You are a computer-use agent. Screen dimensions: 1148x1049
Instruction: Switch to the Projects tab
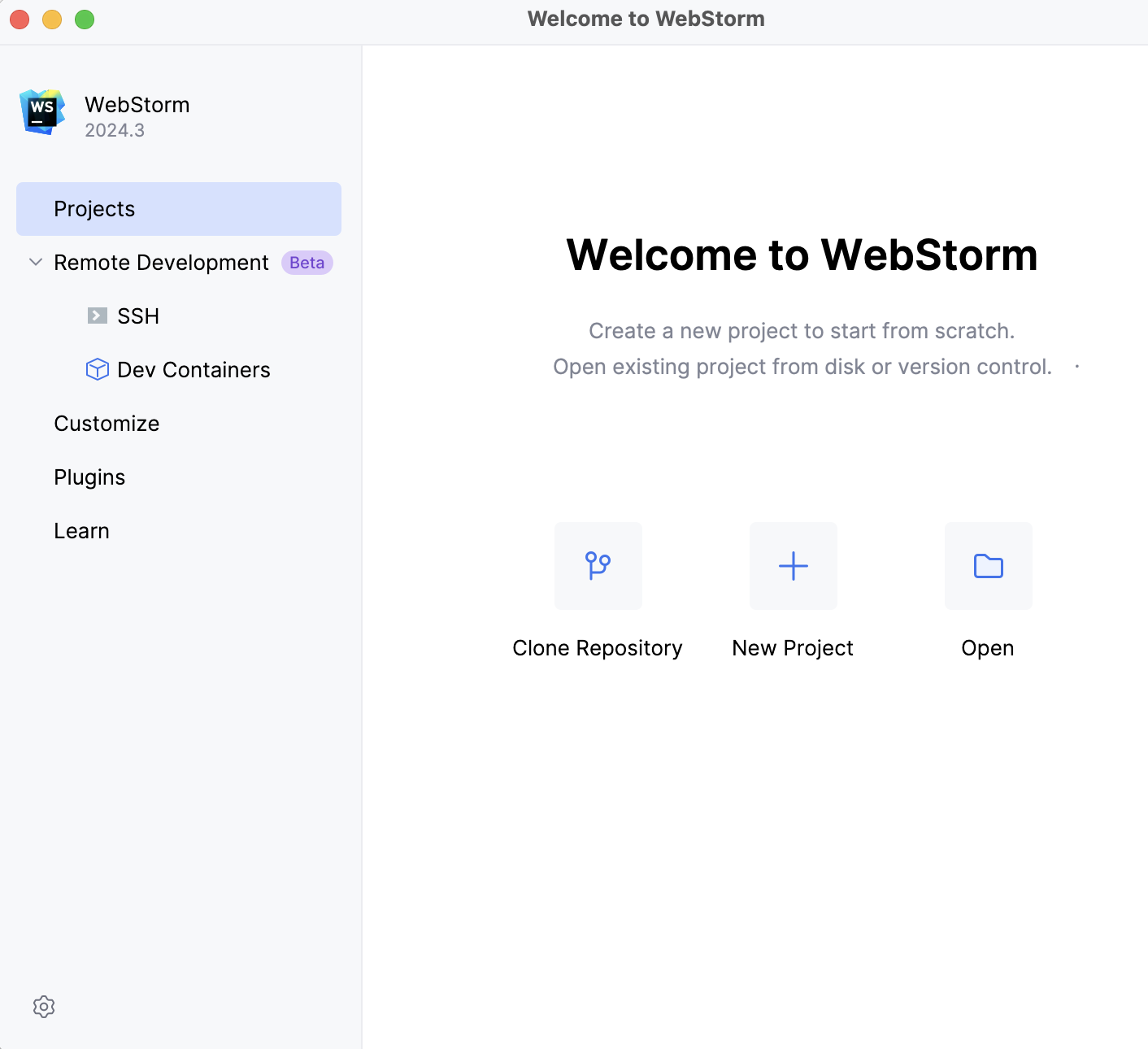point(94,209)
